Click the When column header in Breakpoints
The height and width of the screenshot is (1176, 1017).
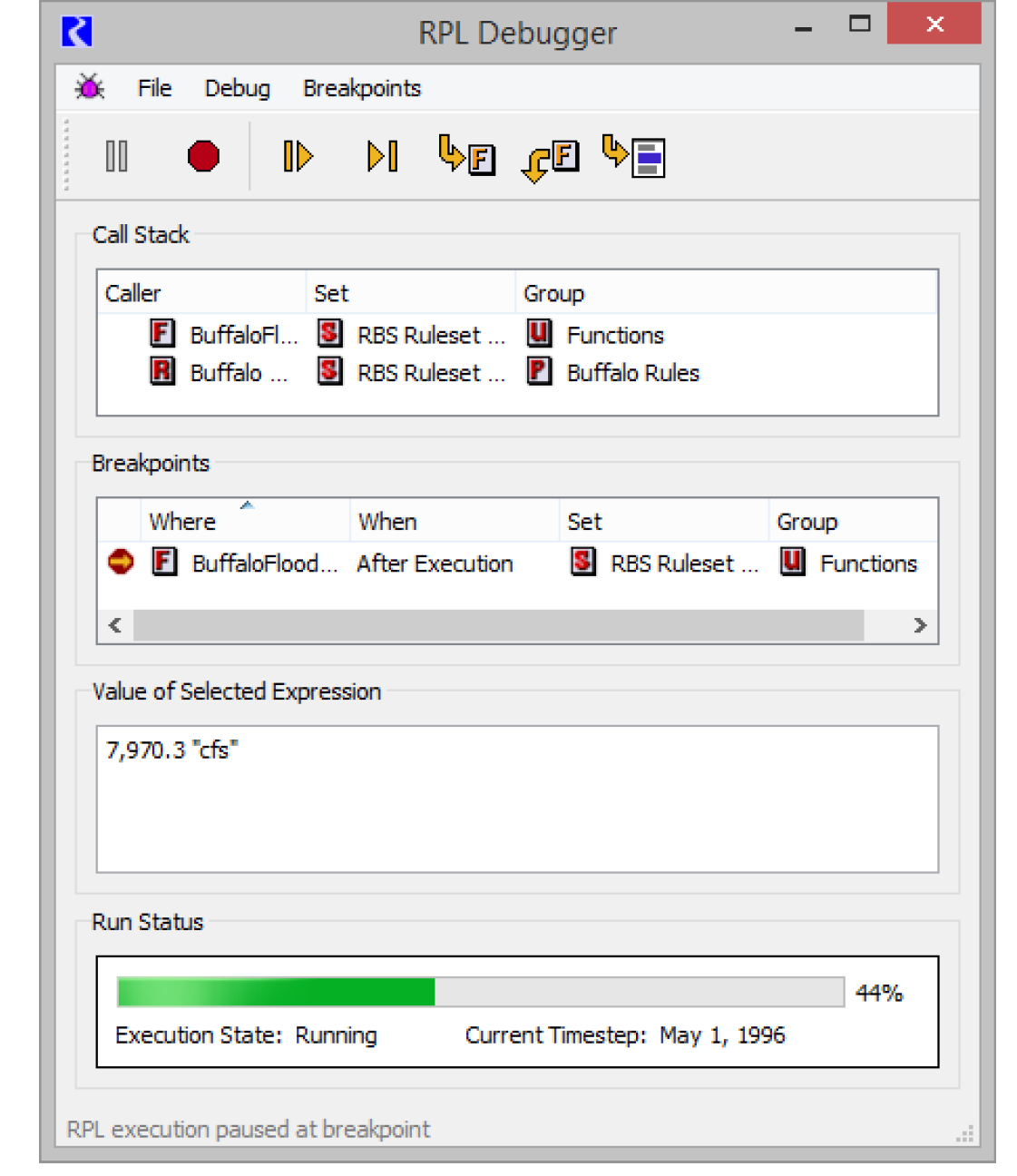(x=387, y=522)
